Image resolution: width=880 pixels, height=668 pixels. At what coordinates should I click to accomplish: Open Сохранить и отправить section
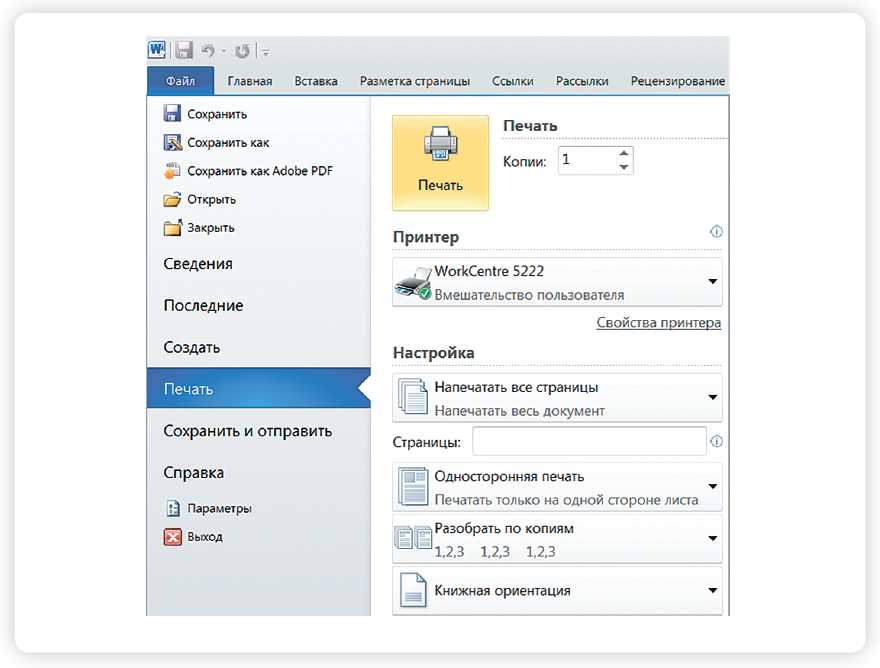248,431
